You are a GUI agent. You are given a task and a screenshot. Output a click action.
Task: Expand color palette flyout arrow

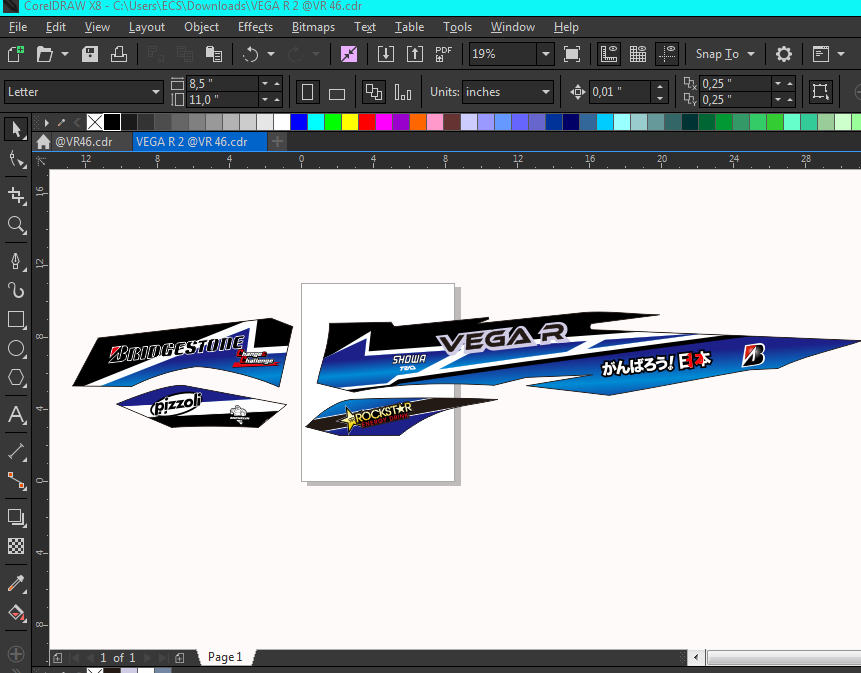pyautogui.click(x=47, y=122)
